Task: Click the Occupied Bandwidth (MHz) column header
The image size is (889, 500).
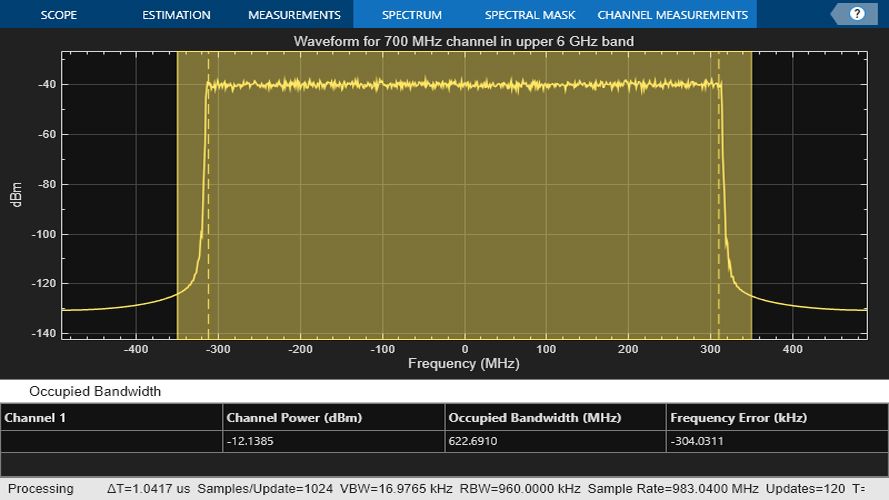Action: click(534, 417)
